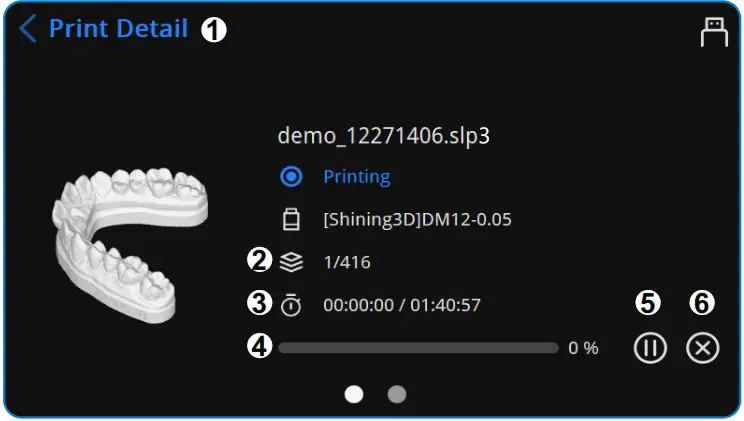Click the Print Detail title

pyautogui.click(x=119, y=28)
